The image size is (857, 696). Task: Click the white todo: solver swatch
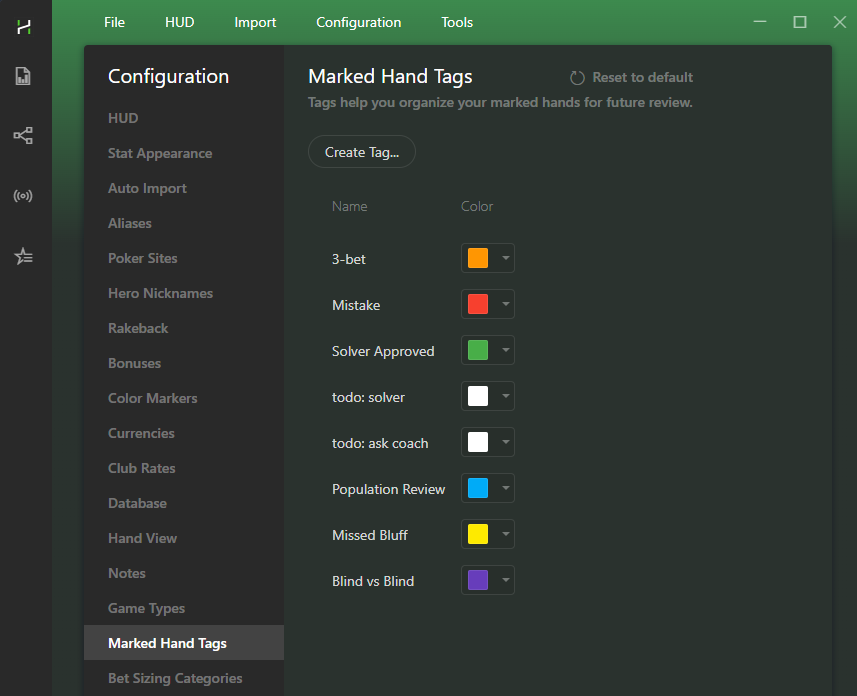point(478,396)
